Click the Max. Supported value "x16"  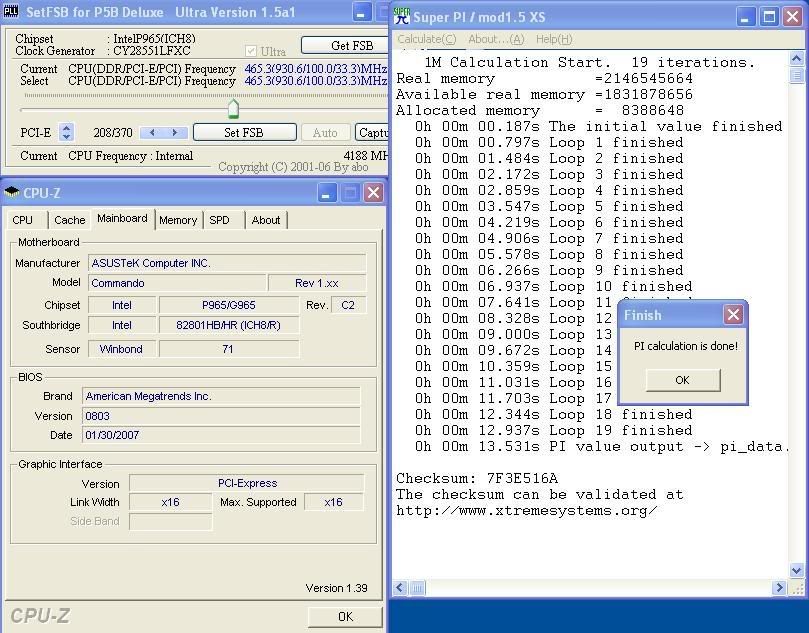pos(333,502)
